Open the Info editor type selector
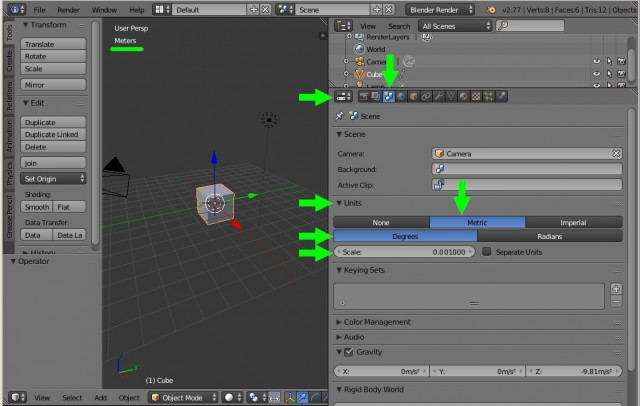Viewport: 640px width, 406px height. [17, 9]
